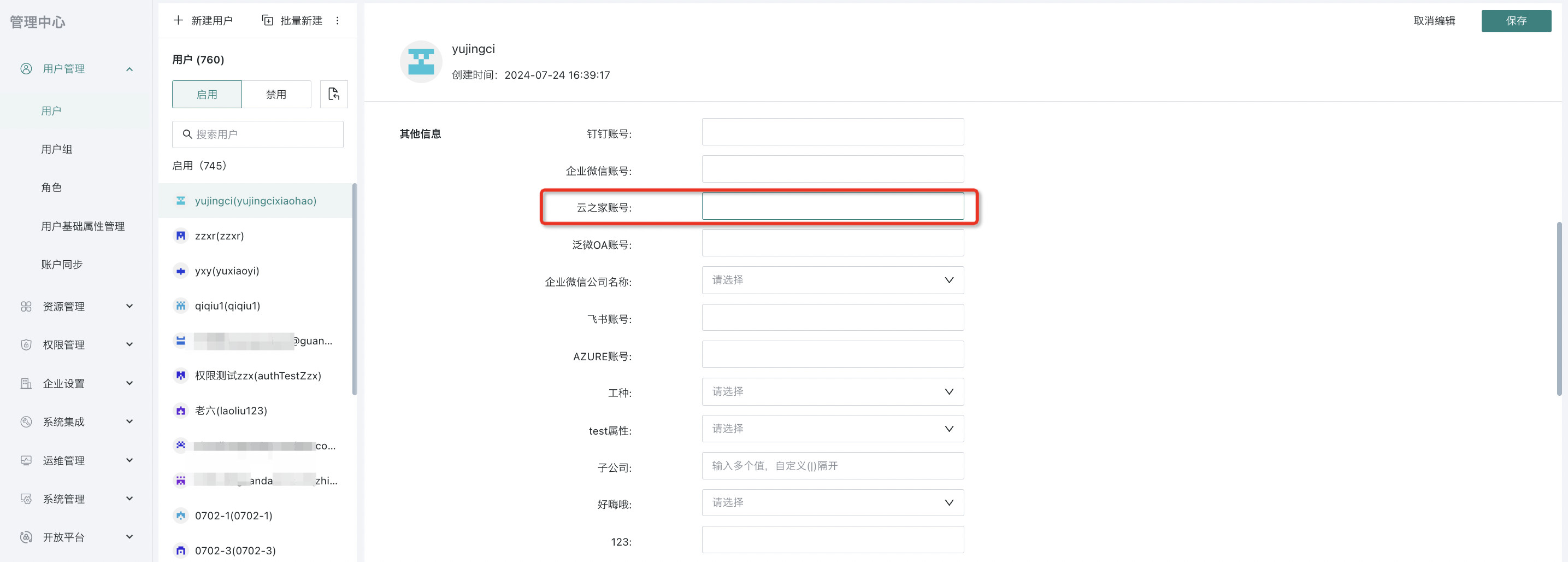Click 取消编辑 to cancel editing
1568x562 pixels.
1434,21
